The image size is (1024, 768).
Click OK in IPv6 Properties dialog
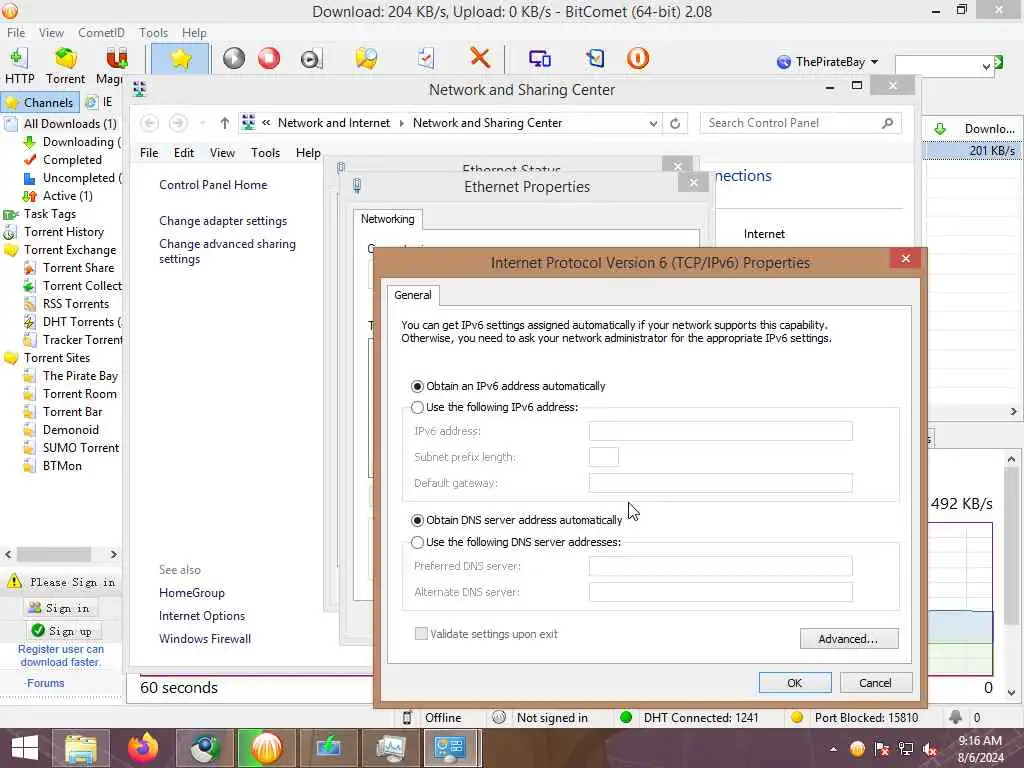(795, 682)
